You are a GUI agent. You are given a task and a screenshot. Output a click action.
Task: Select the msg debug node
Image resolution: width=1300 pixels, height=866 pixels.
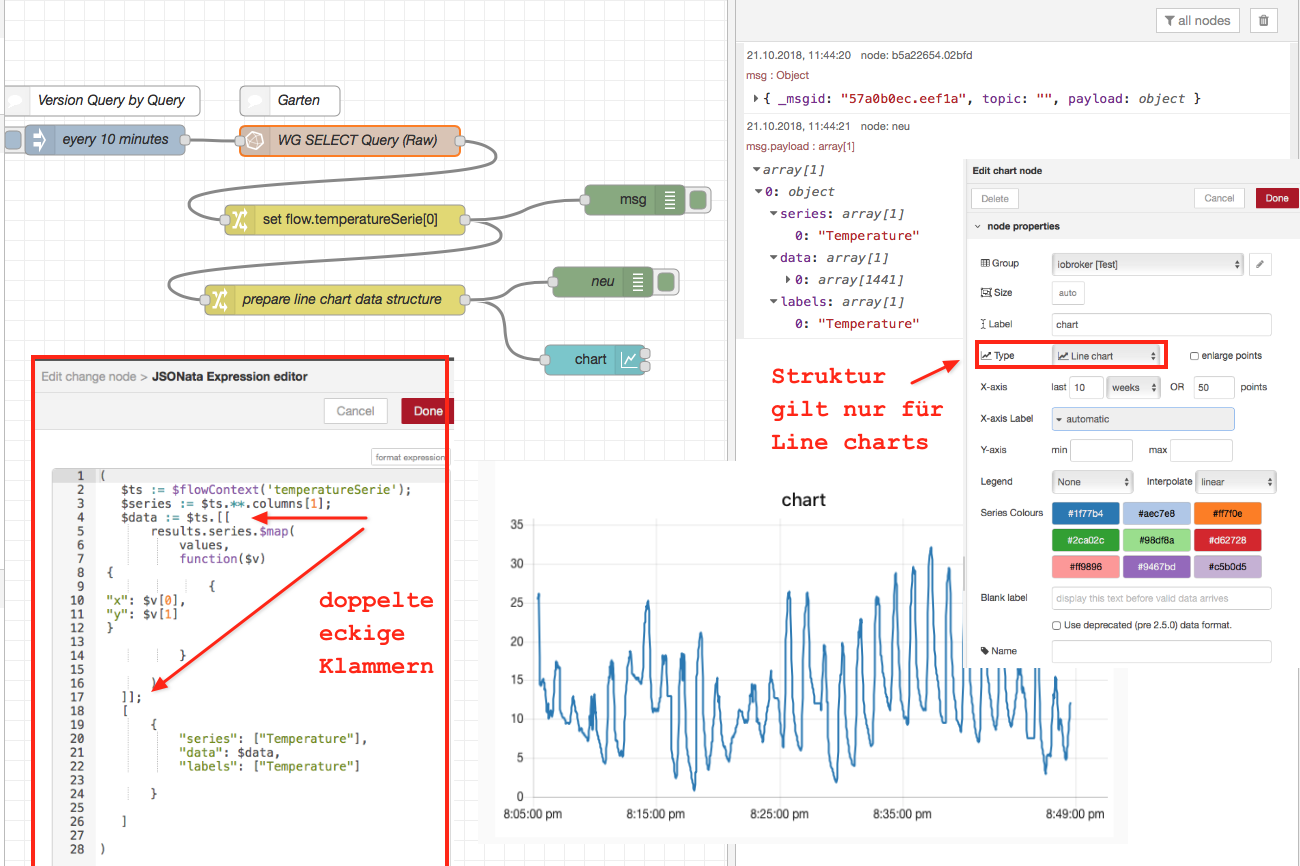click(636, 200)
